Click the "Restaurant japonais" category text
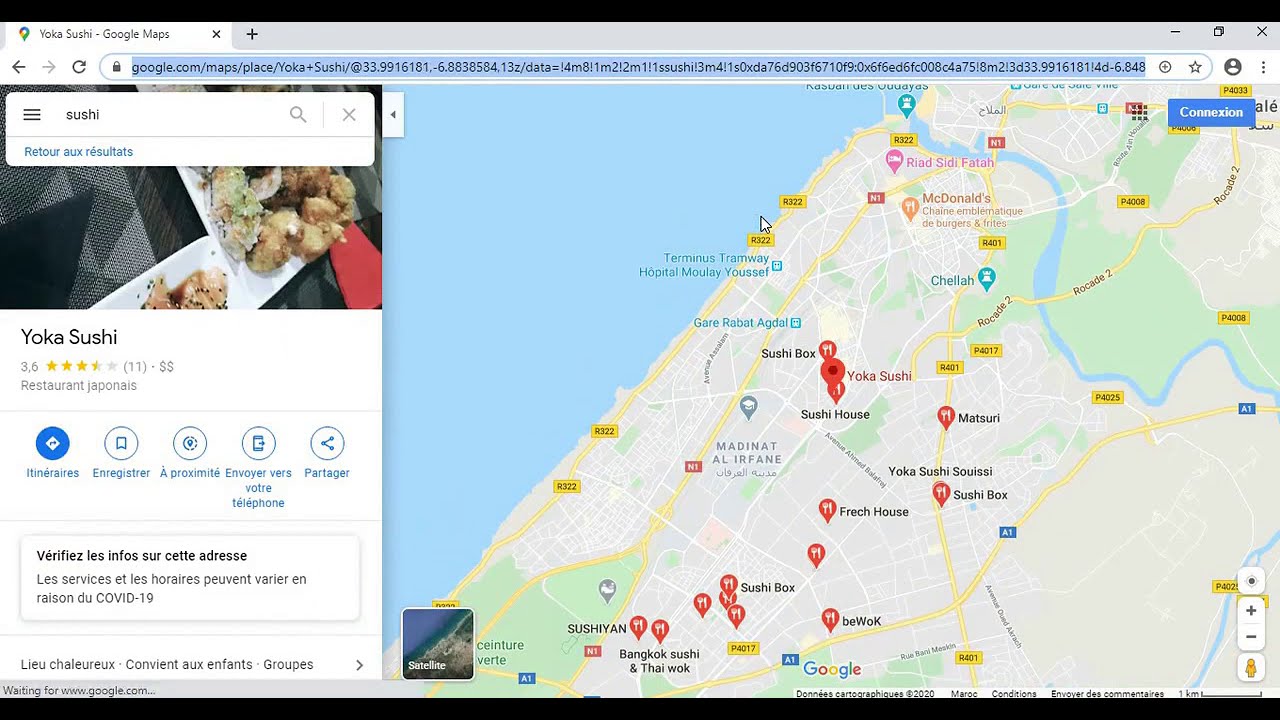Screen dimensions: 1280x720 coord(79,386)
